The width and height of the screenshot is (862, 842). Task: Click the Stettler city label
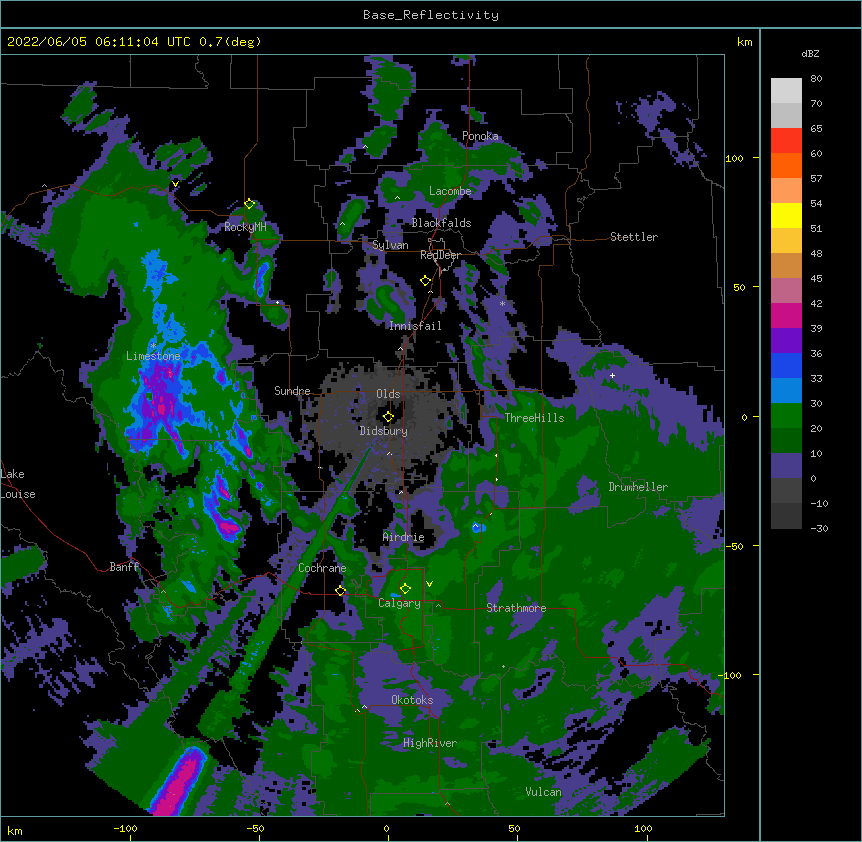pos(634,237)
